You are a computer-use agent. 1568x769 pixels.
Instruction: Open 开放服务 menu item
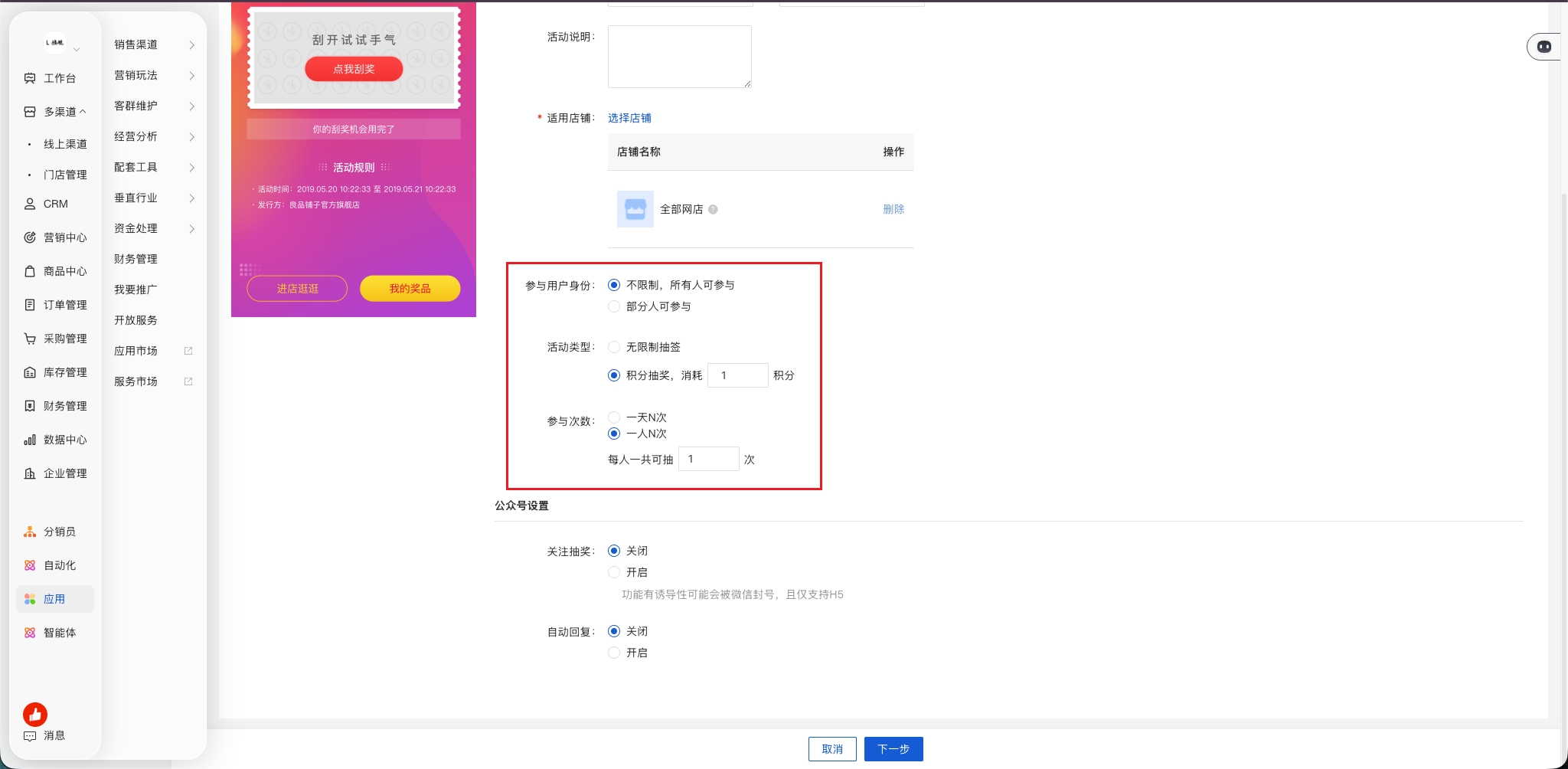(x=136, y=320)
